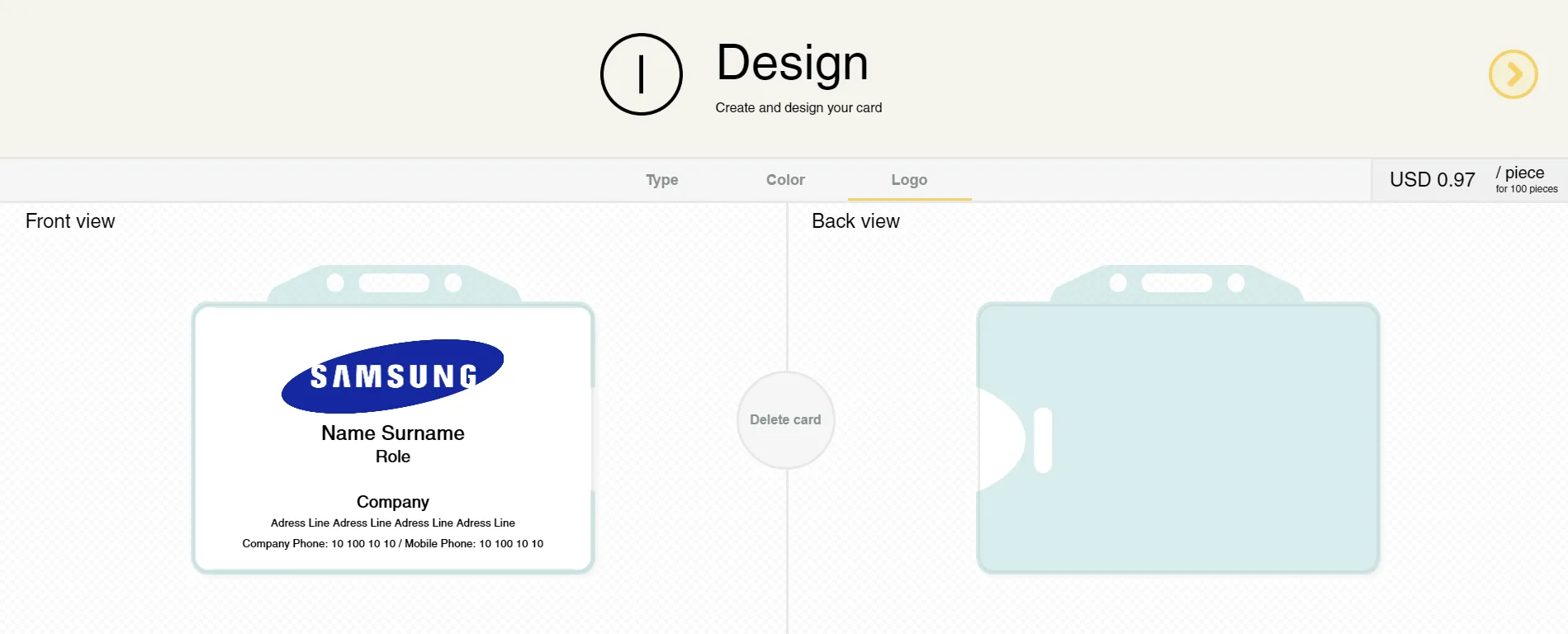Select the Samsung logo on the card
This screenshot has width=1568, height=634.
point(393,376)
